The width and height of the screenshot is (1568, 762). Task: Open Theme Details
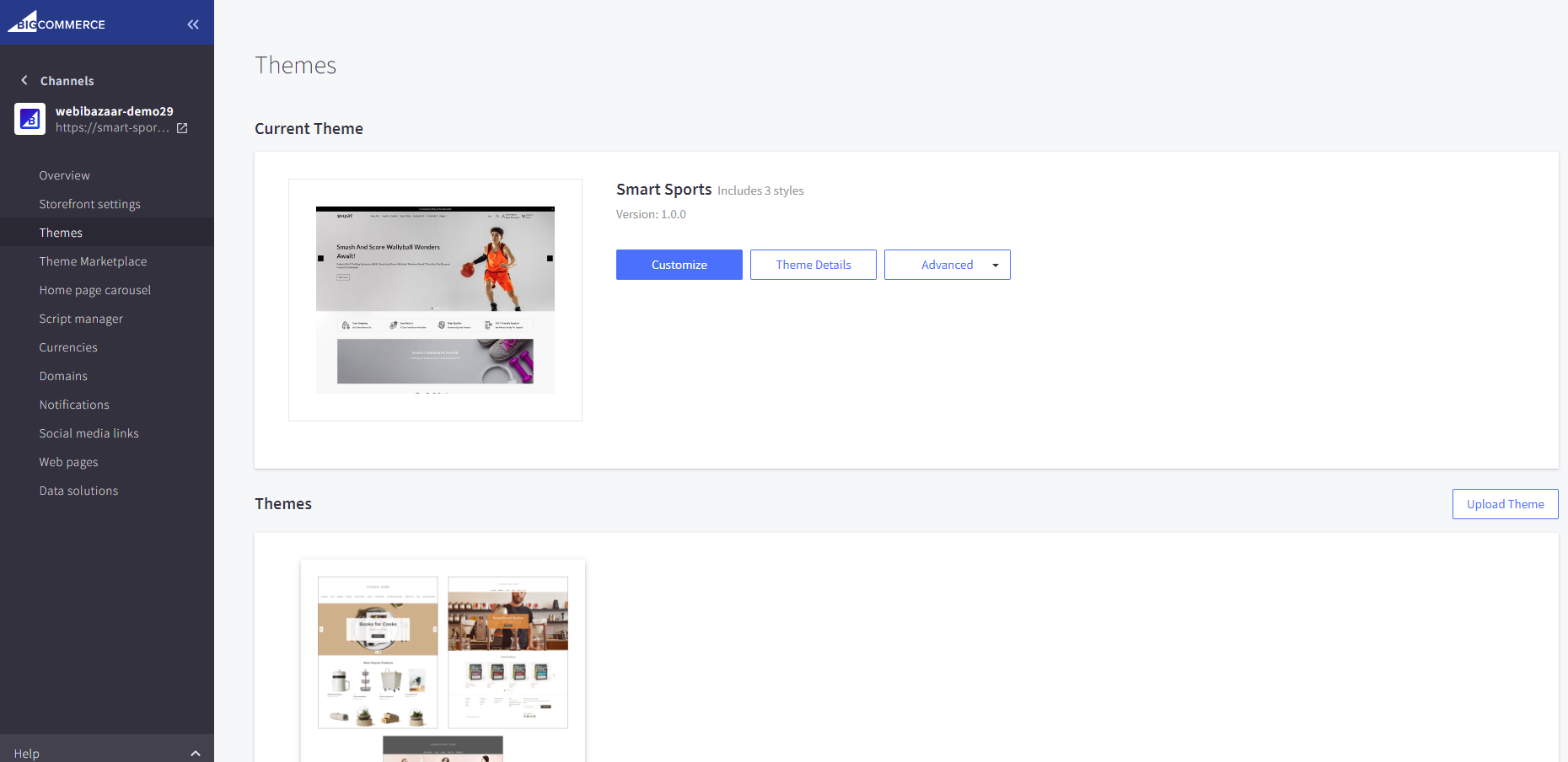click(813, 265)
